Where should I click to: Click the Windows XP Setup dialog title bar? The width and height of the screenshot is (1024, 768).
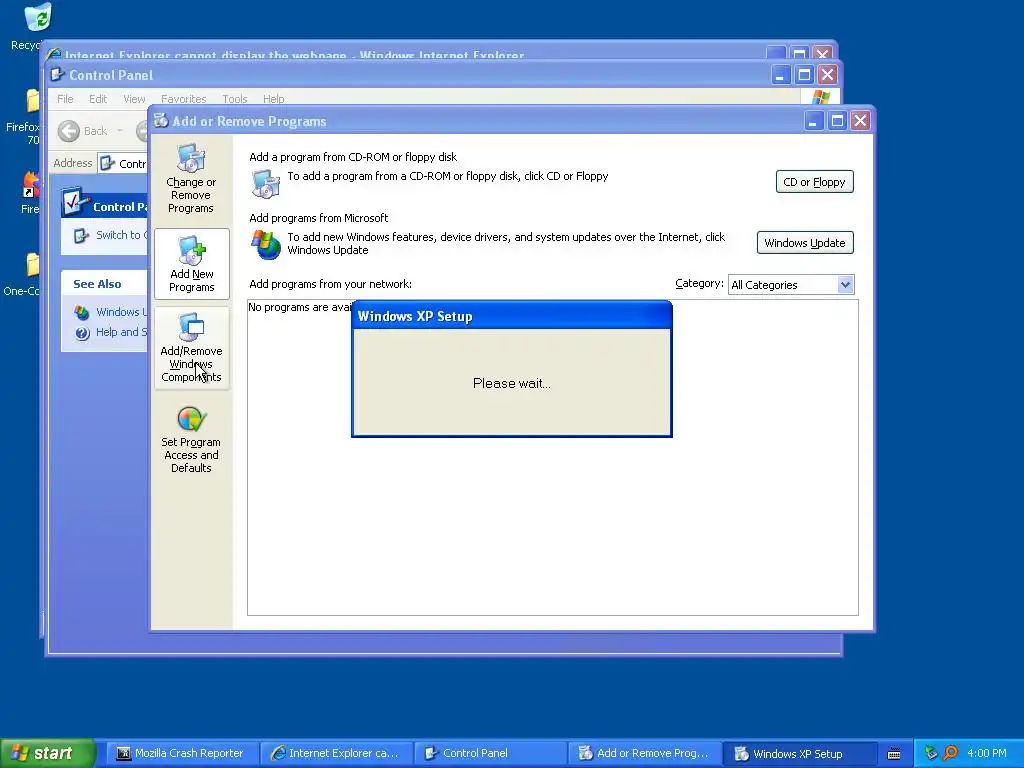512,316
